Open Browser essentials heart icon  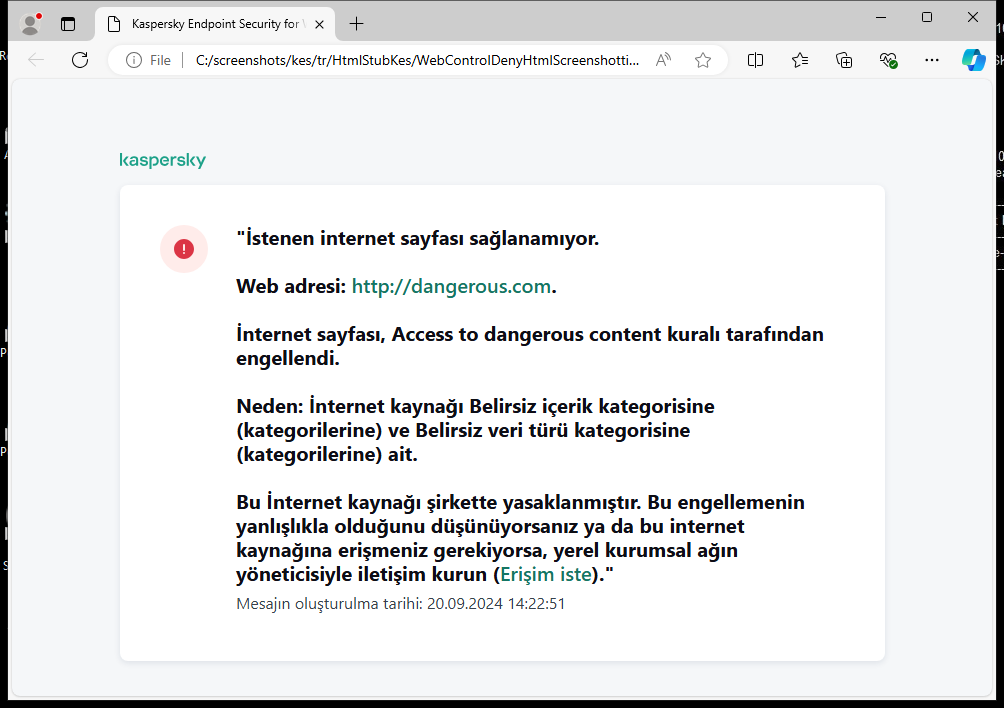[888, 60]
